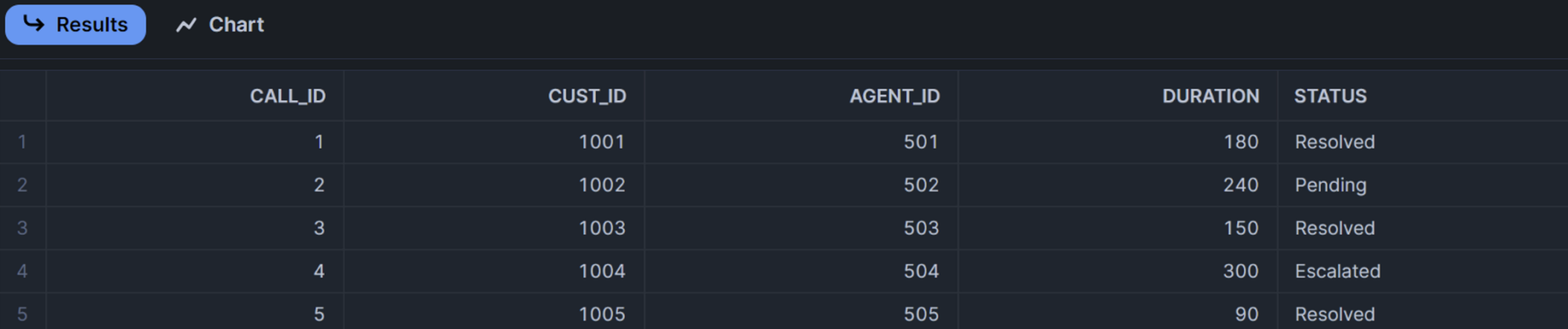Select the STATUS column header
Image resolution: width=1568 pixels, height=329 pixels.
tap(1330, 96)
